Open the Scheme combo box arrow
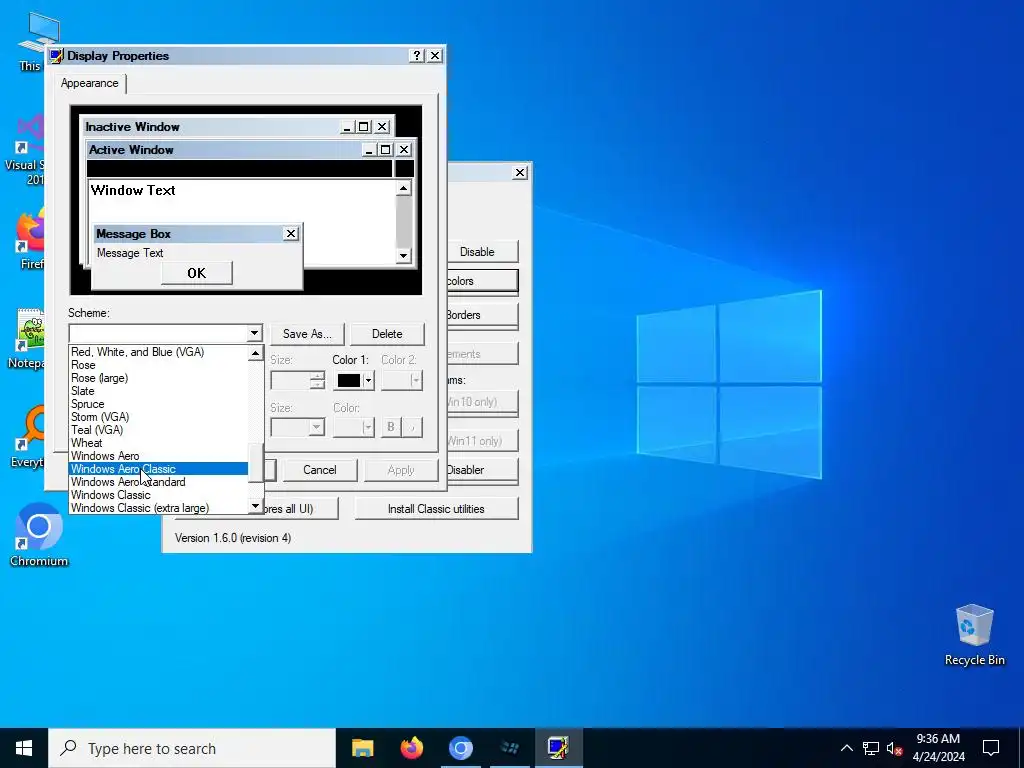The height and width of the screenshot is (768, 1024). [255, 334]
